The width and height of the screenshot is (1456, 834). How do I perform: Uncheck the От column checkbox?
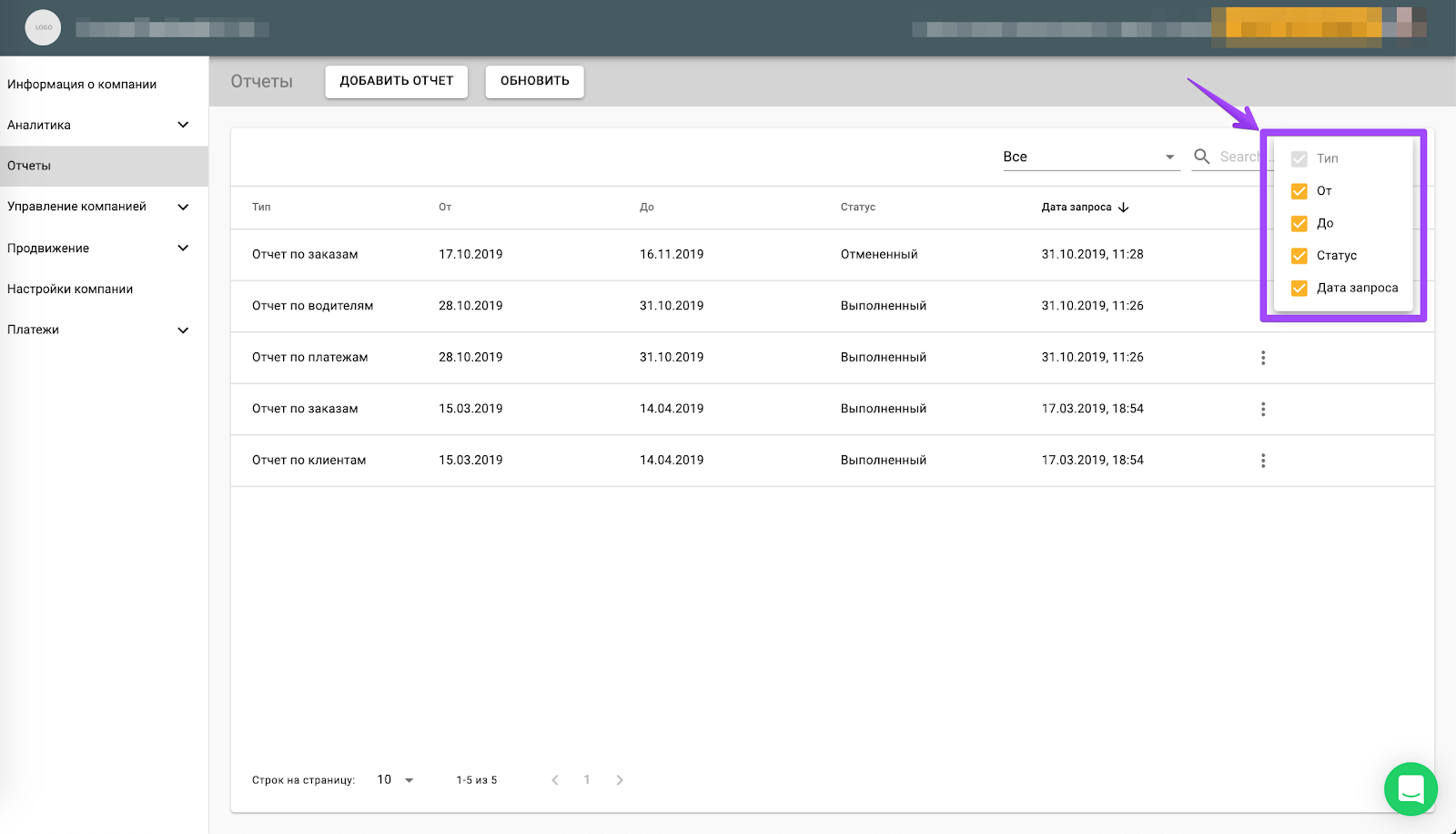1299,191
